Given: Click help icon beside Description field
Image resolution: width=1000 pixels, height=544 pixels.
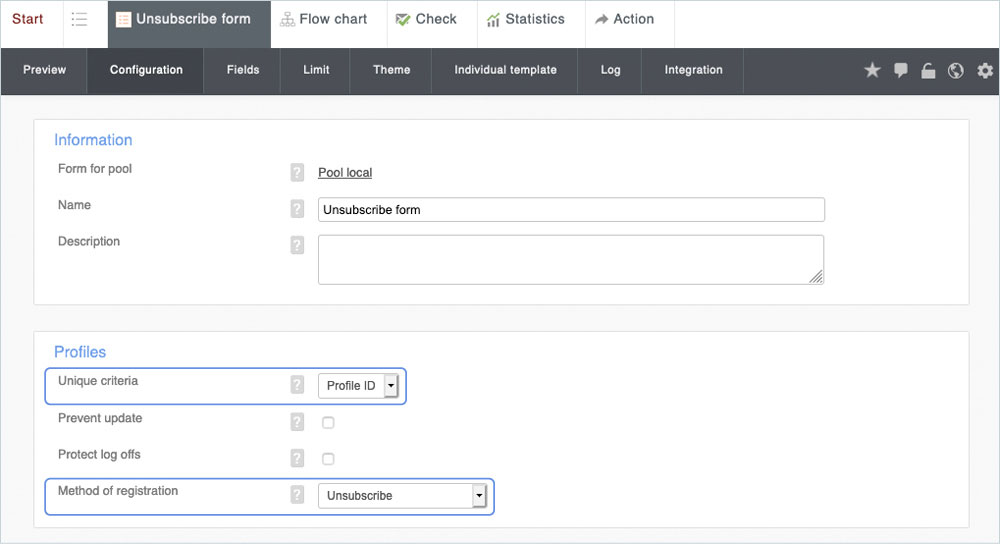Looking at the screenshot, I should pos(297,245).
